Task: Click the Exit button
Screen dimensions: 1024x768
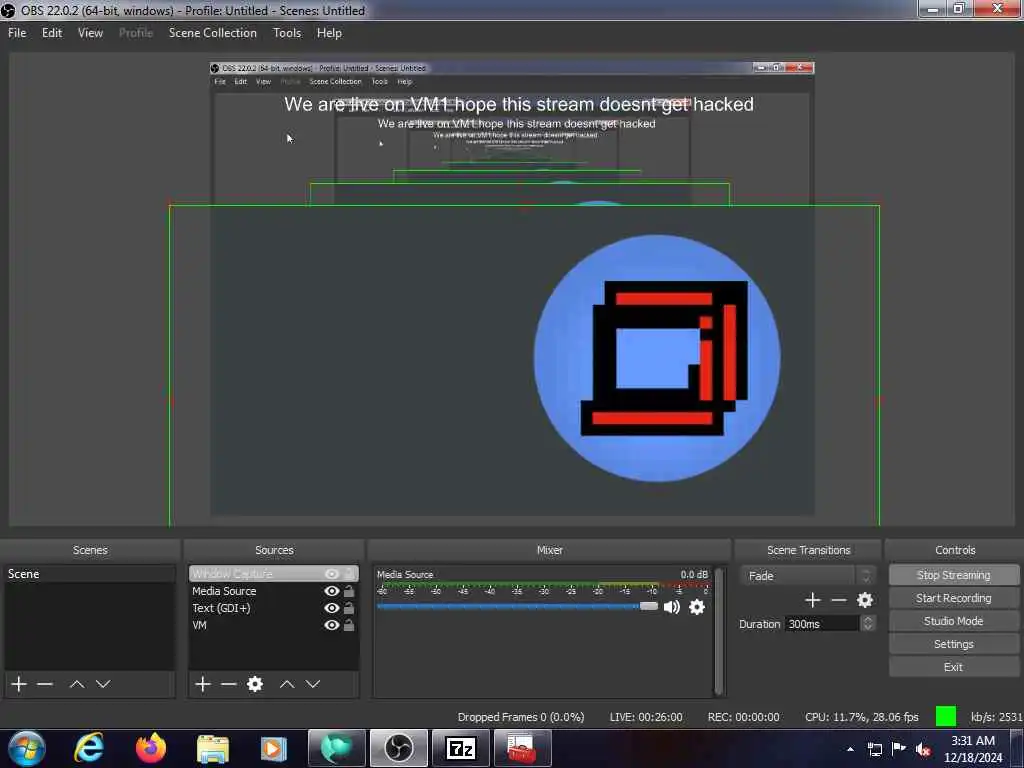Action: click(x=953, y=667)
